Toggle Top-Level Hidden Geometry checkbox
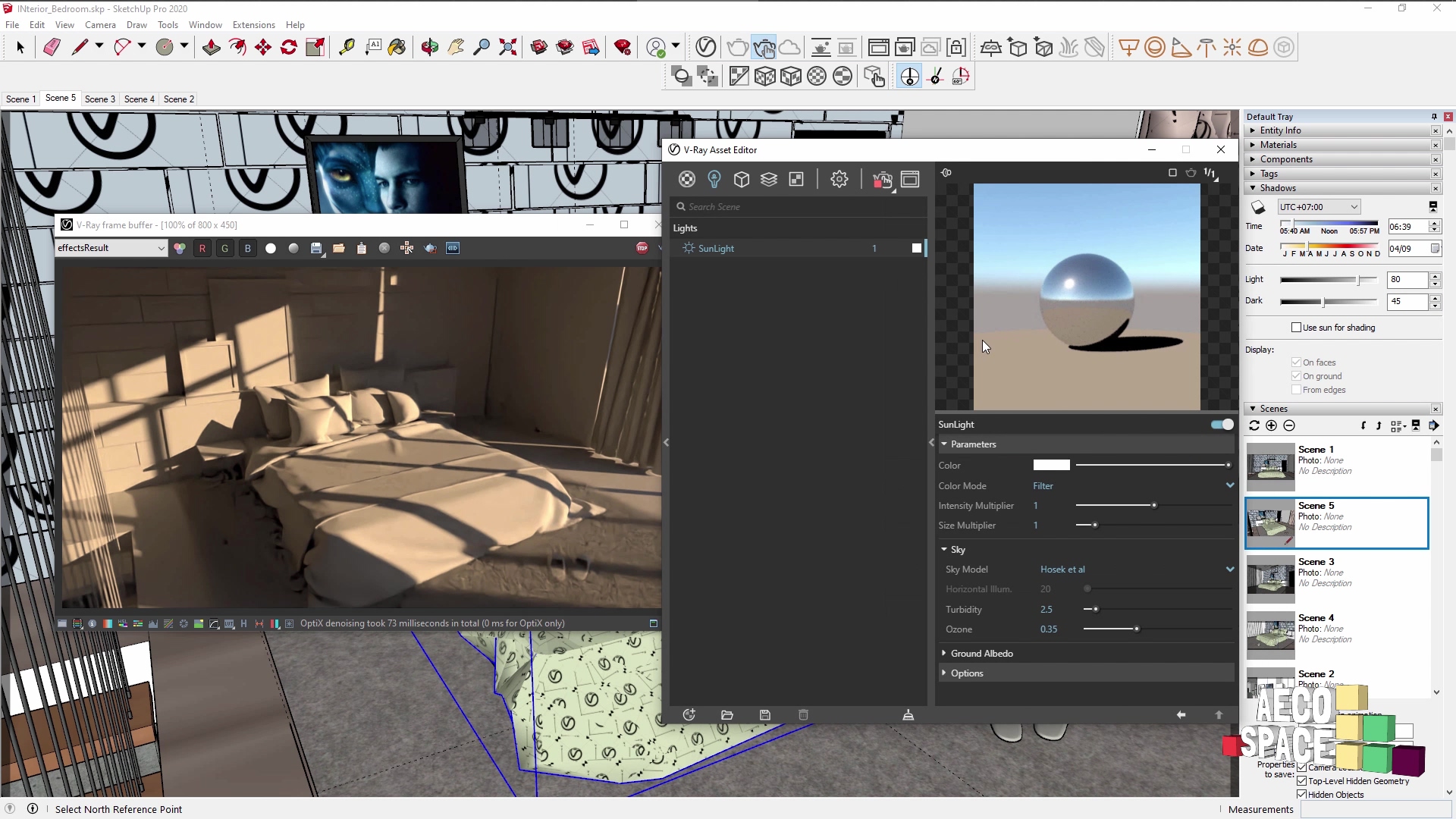Image resolution: width=1456 pixels, height=819 pixels. point(1302,781)
